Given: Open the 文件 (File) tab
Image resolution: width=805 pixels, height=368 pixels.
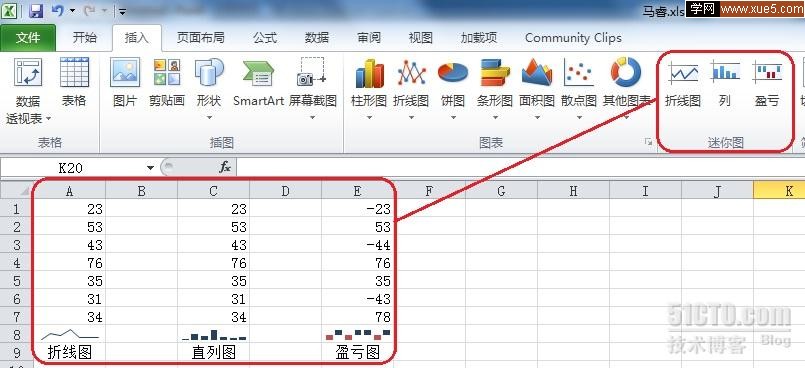Looking at the screenshot, I should coord(28,38).
